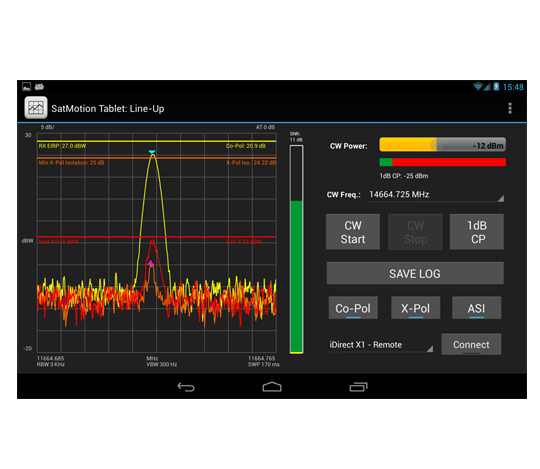The width and height of the screenshot is (540, 469).
Task: Click the Co-Pol: 20.9 dB readout
Action: coord(246,146)
